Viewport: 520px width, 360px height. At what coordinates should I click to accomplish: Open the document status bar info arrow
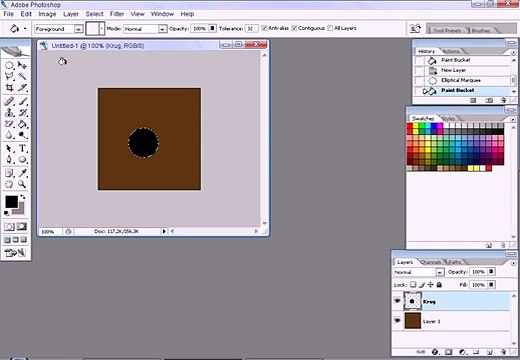164,231
